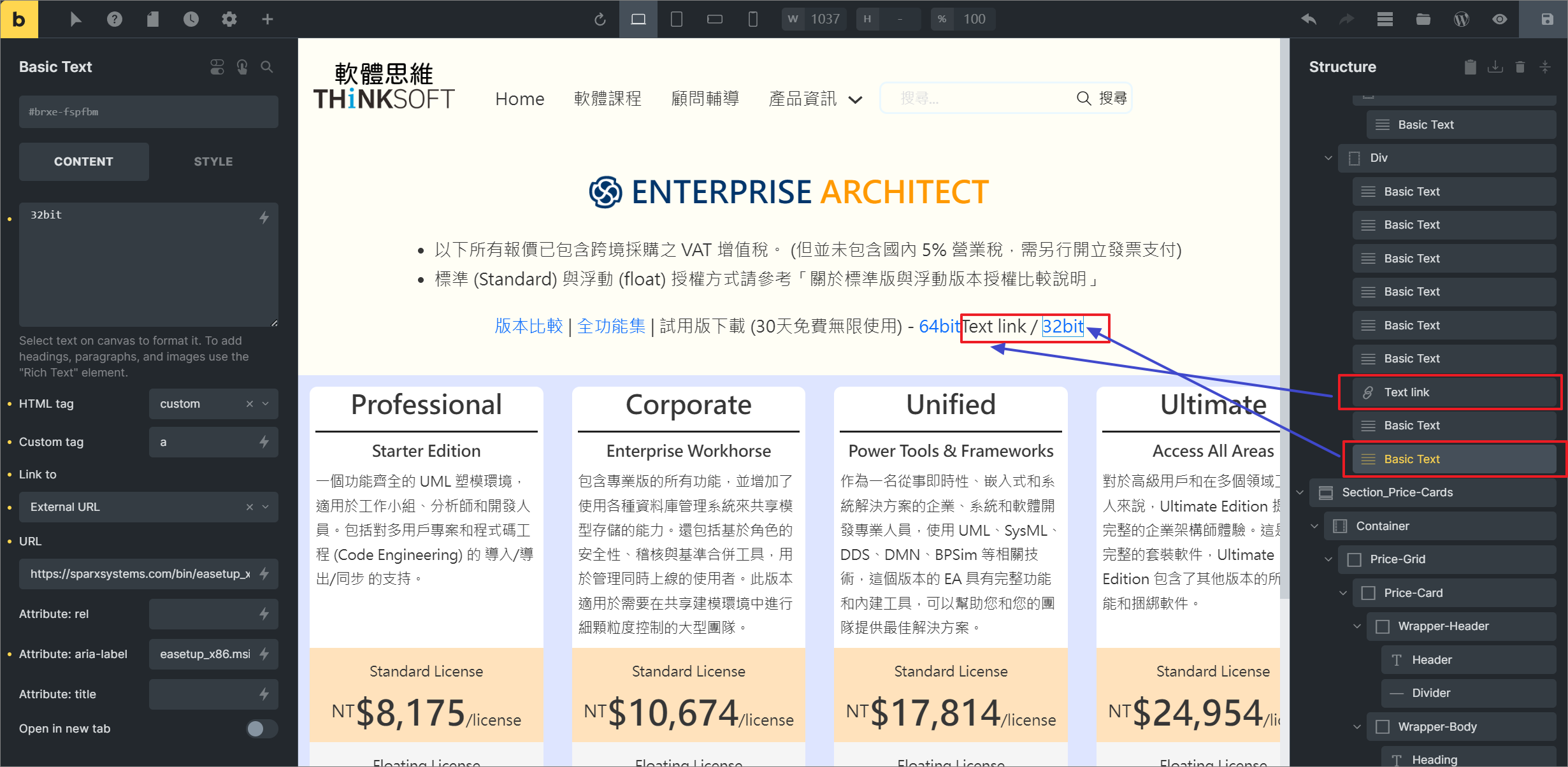Click the 軟體課程 menu item
The width and height of the screenshot is (1568, 767).
tap(608, 99)
